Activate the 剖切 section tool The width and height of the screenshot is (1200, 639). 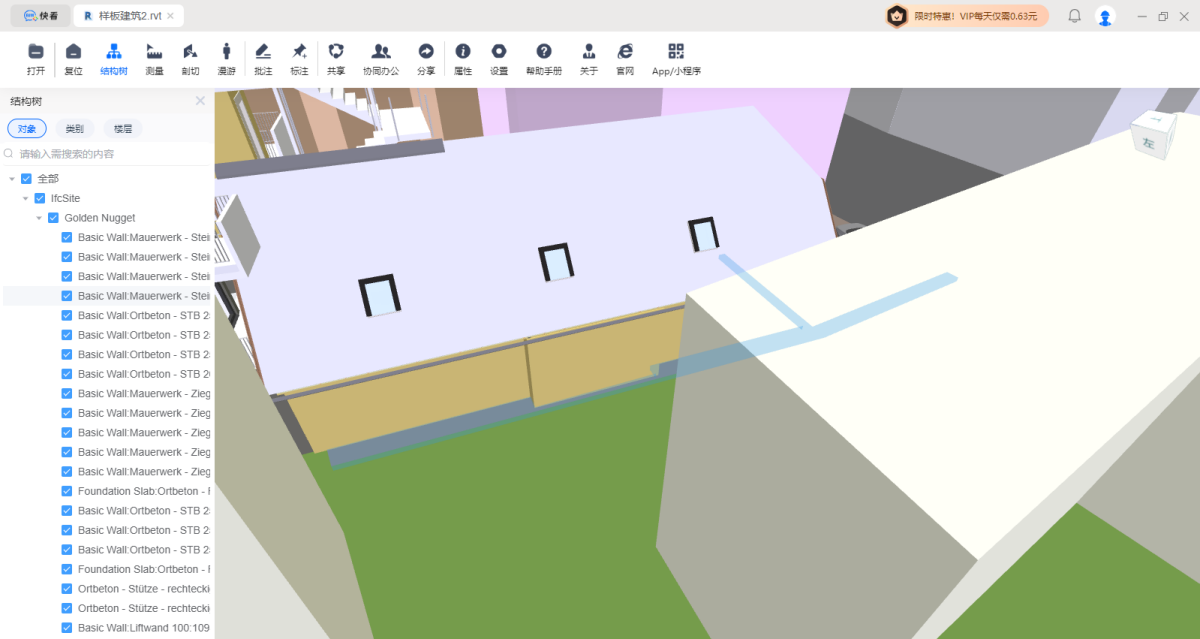pyautogui.click(x=190, y=53)
